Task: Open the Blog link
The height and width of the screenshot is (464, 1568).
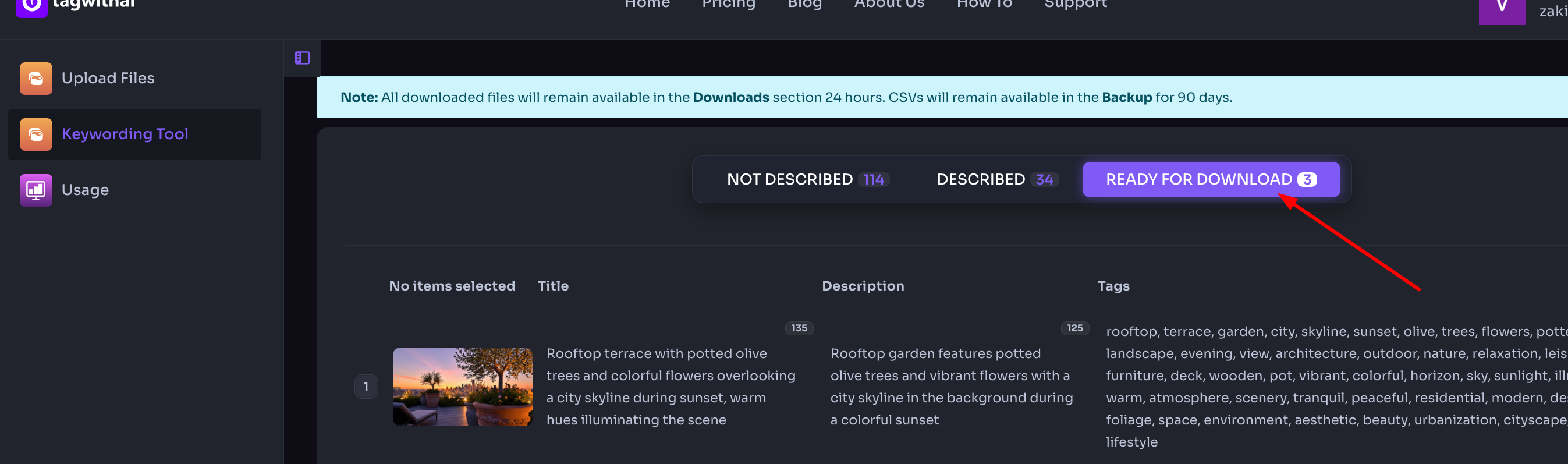Action: point(804,5)
